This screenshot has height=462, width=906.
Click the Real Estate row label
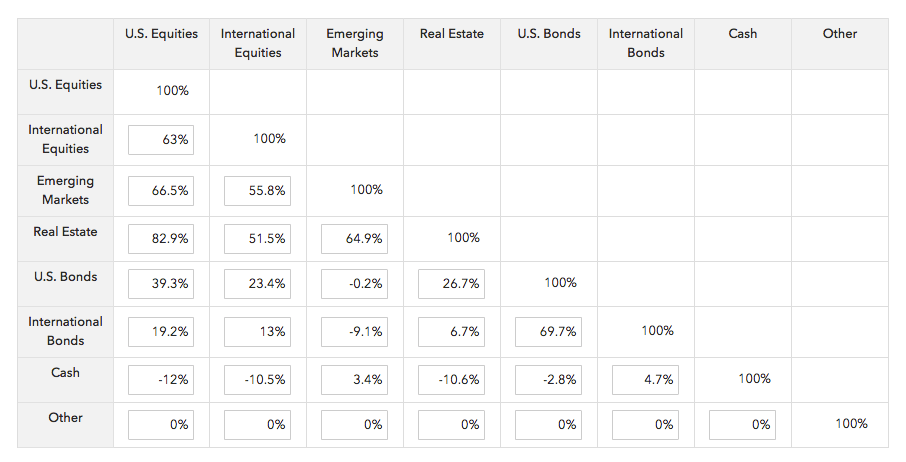(x=66, y=232)
